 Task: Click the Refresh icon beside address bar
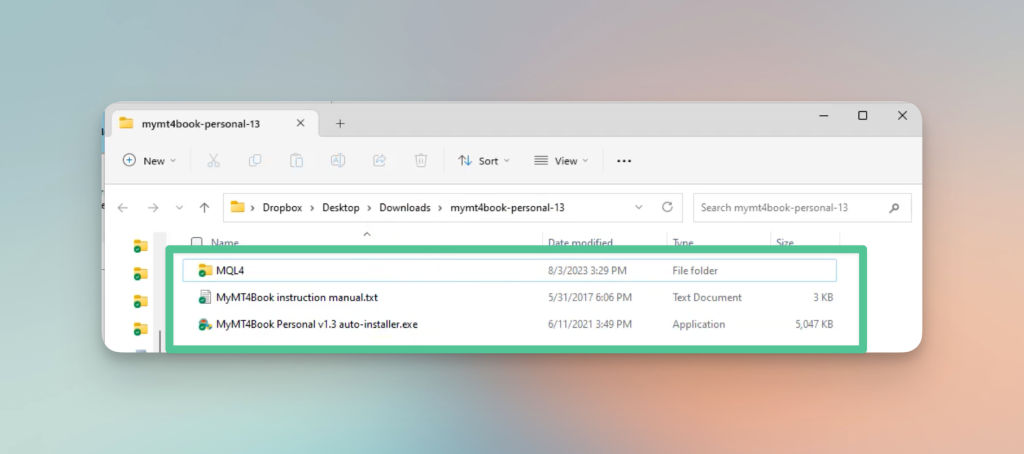[667, 207]
